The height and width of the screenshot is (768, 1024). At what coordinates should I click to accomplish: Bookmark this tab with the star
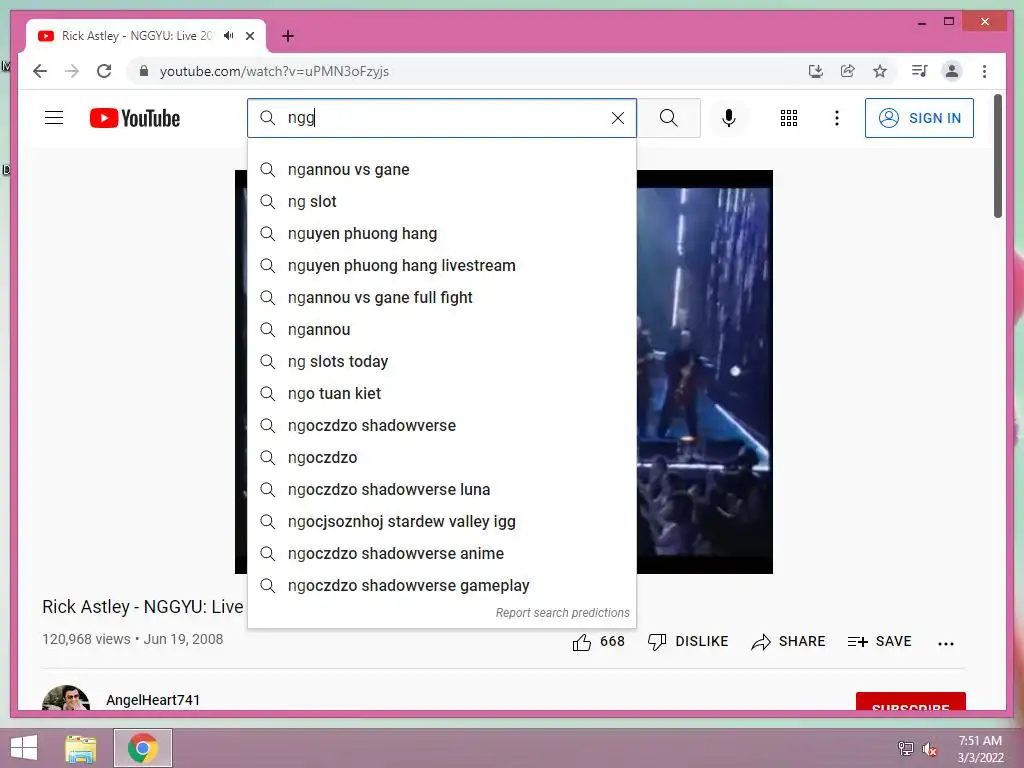(880, 71)
